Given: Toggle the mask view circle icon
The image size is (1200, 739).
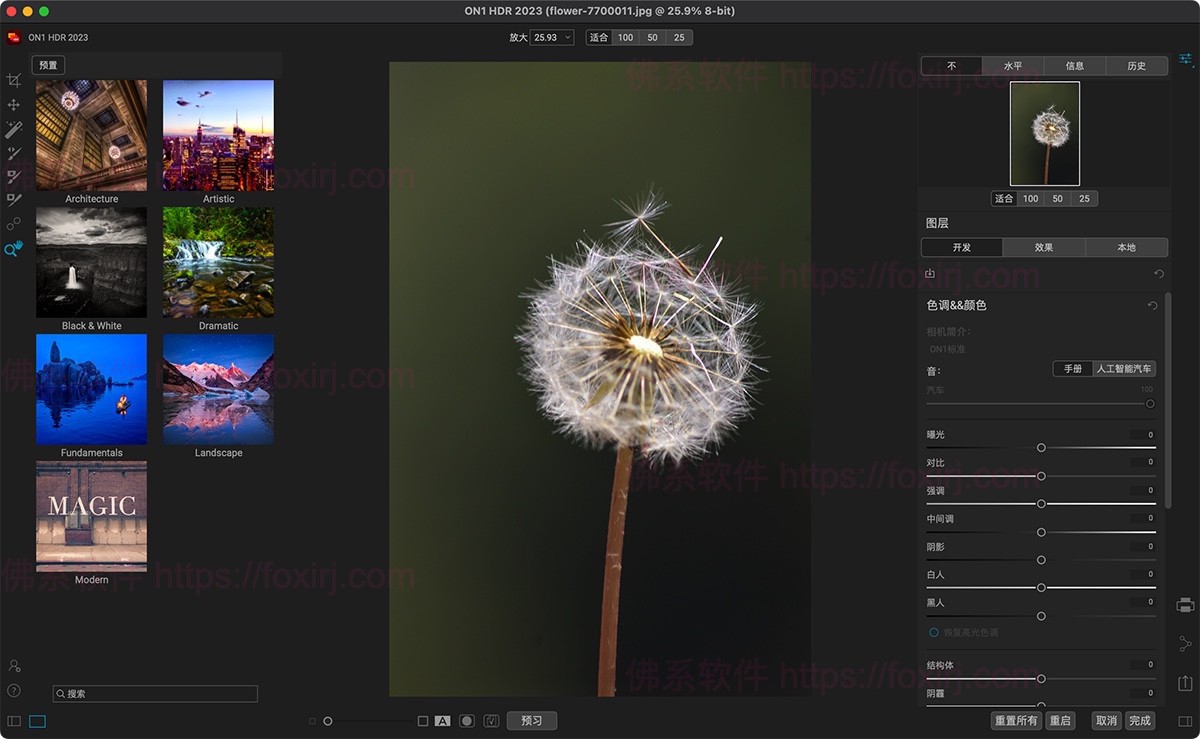Looking at the screenshot, I should point(466,721).
